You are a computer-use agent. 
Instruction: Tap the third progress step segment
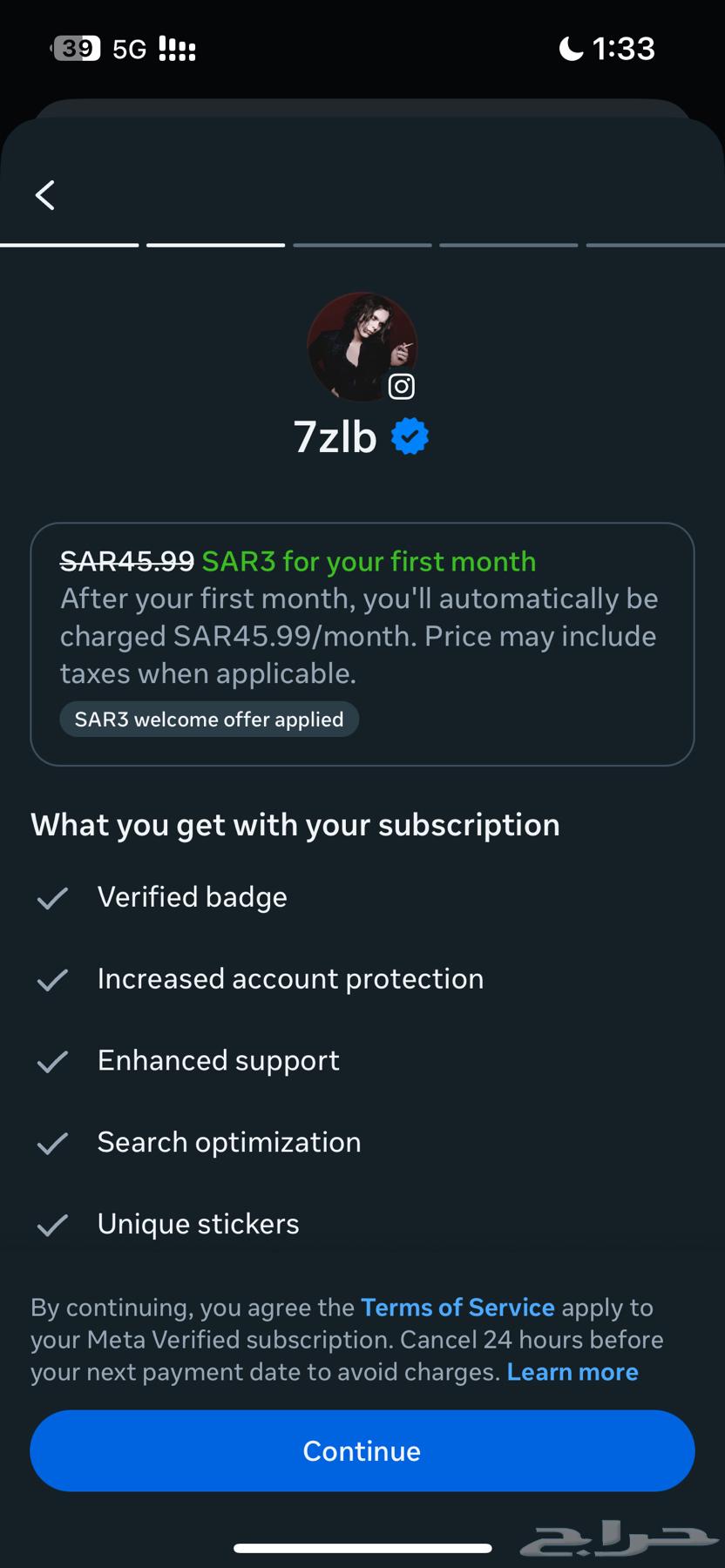(362, 246)
